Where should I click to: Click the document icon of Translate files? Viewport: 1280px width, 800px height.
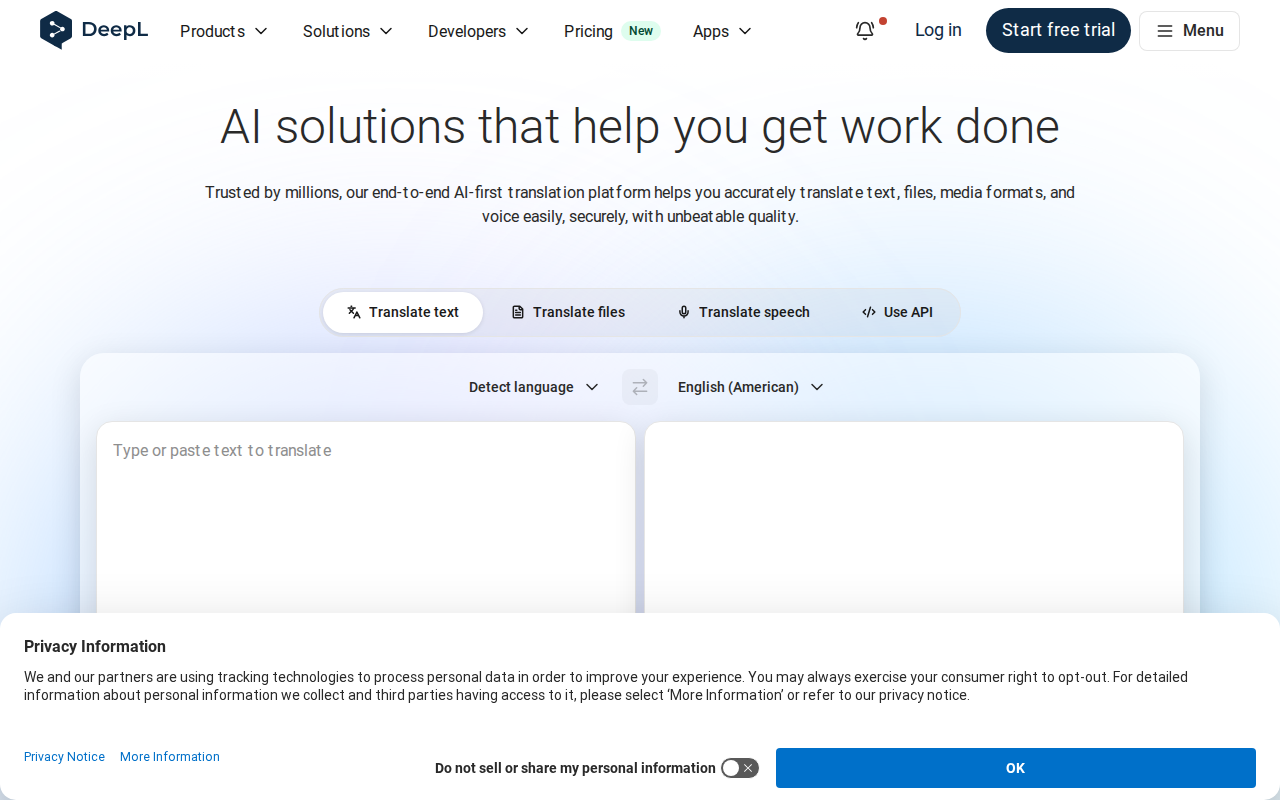click(518, 312)
